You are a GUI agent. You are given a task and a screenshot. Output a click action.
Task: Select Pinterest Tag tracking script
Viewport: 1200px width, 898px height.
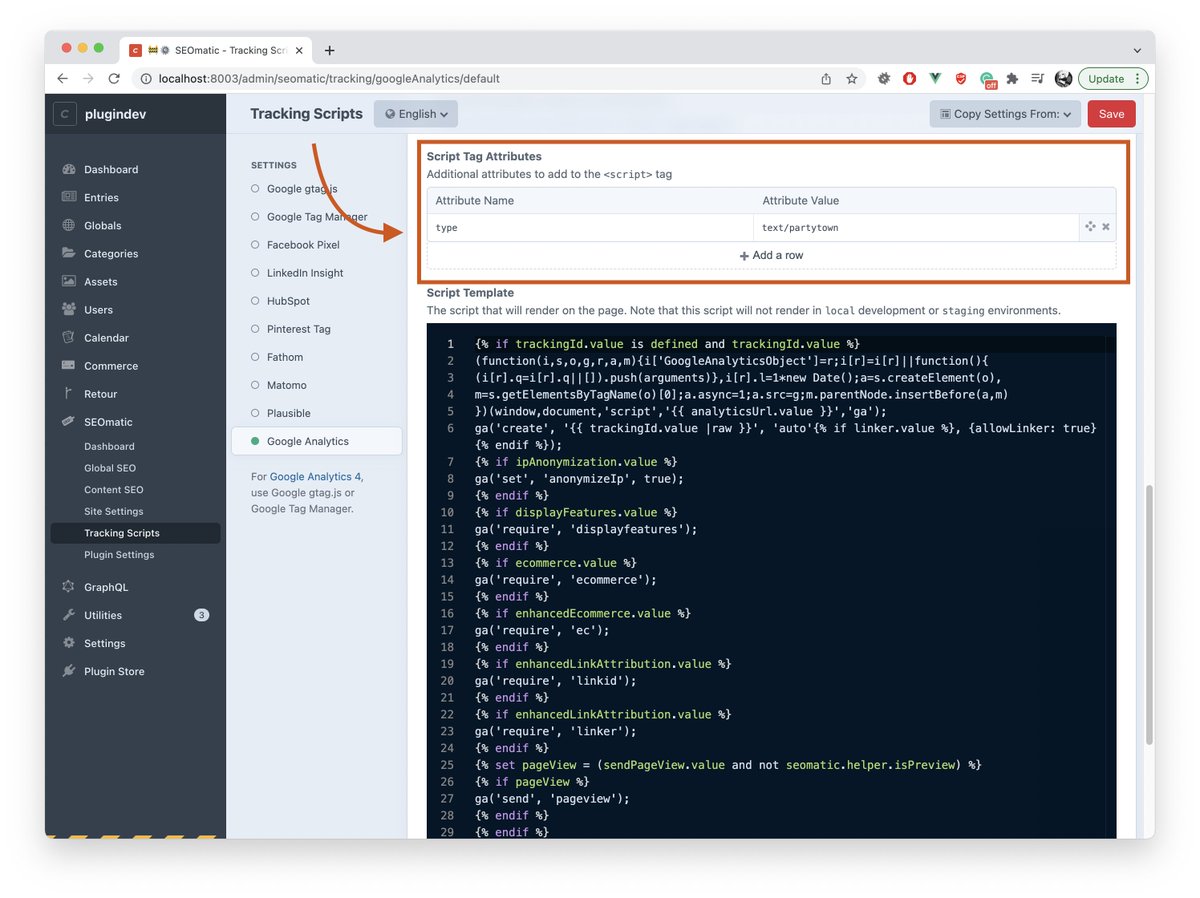298,329
